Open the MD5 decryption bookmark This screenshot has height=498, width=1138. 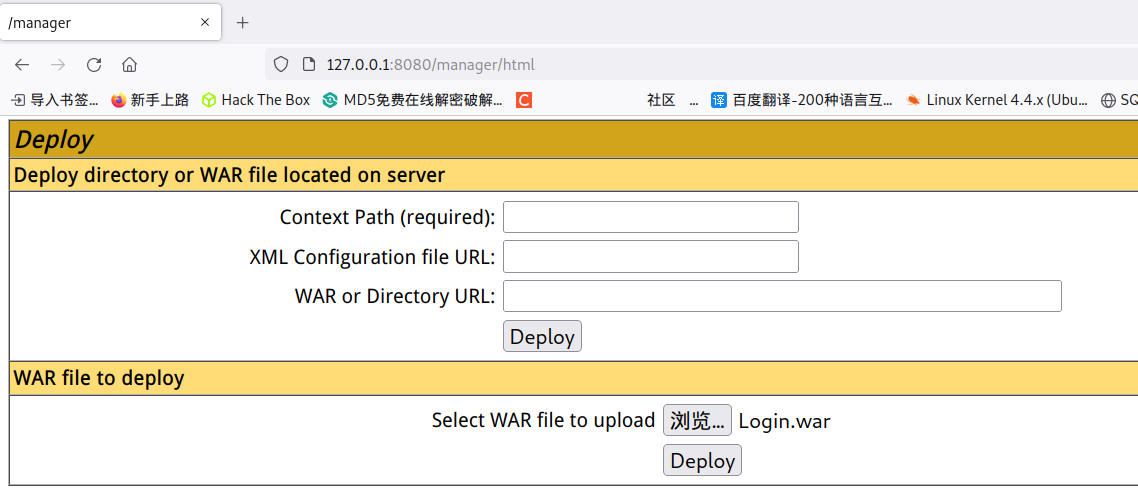click(x=413, y=100)
